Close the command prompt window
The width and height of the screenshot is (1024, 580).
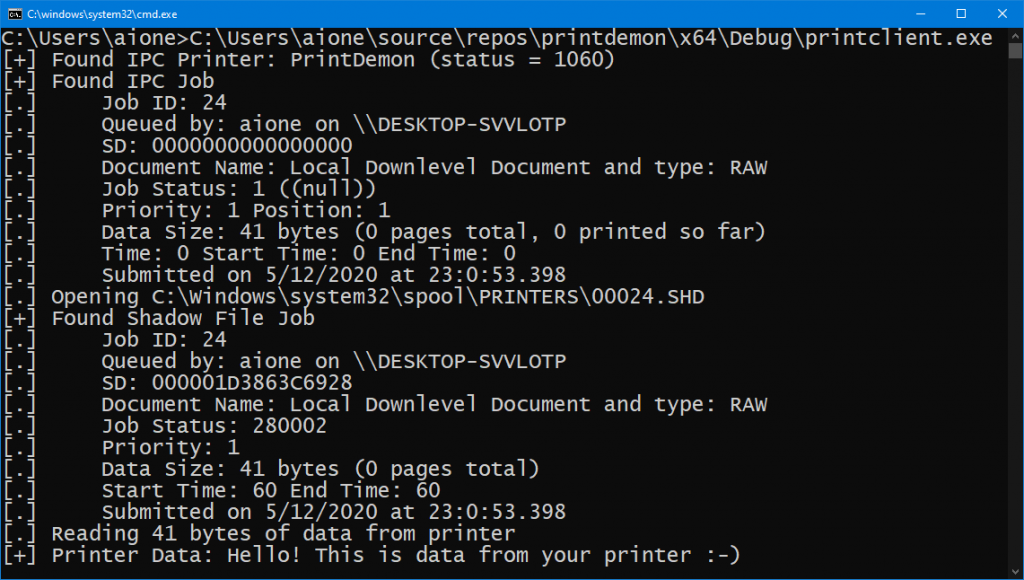(x=1000, y=13)
